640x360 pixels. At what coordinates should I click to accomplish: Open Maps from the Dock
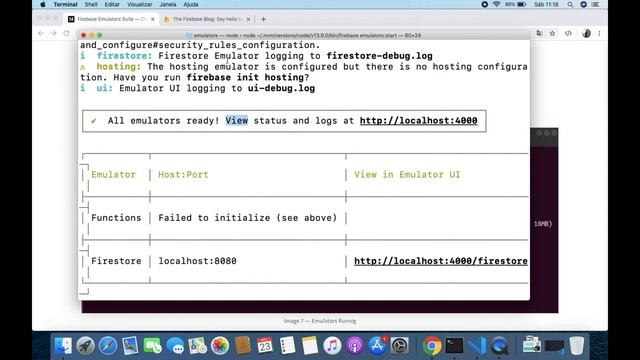tap(198, 346)
